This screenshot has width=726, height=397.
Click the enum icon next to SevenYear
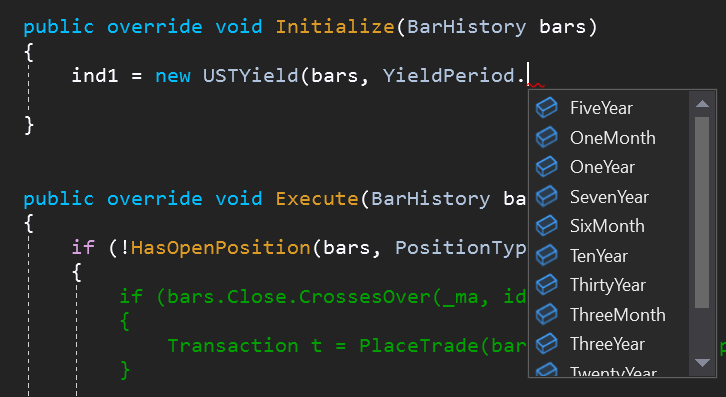pyautogui.click(x=546, y=196)
